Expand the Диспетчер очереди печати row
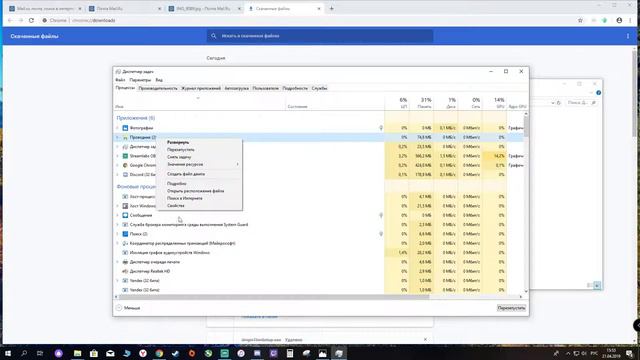Viewport: 640px width, 360px height. pos(118,262)
